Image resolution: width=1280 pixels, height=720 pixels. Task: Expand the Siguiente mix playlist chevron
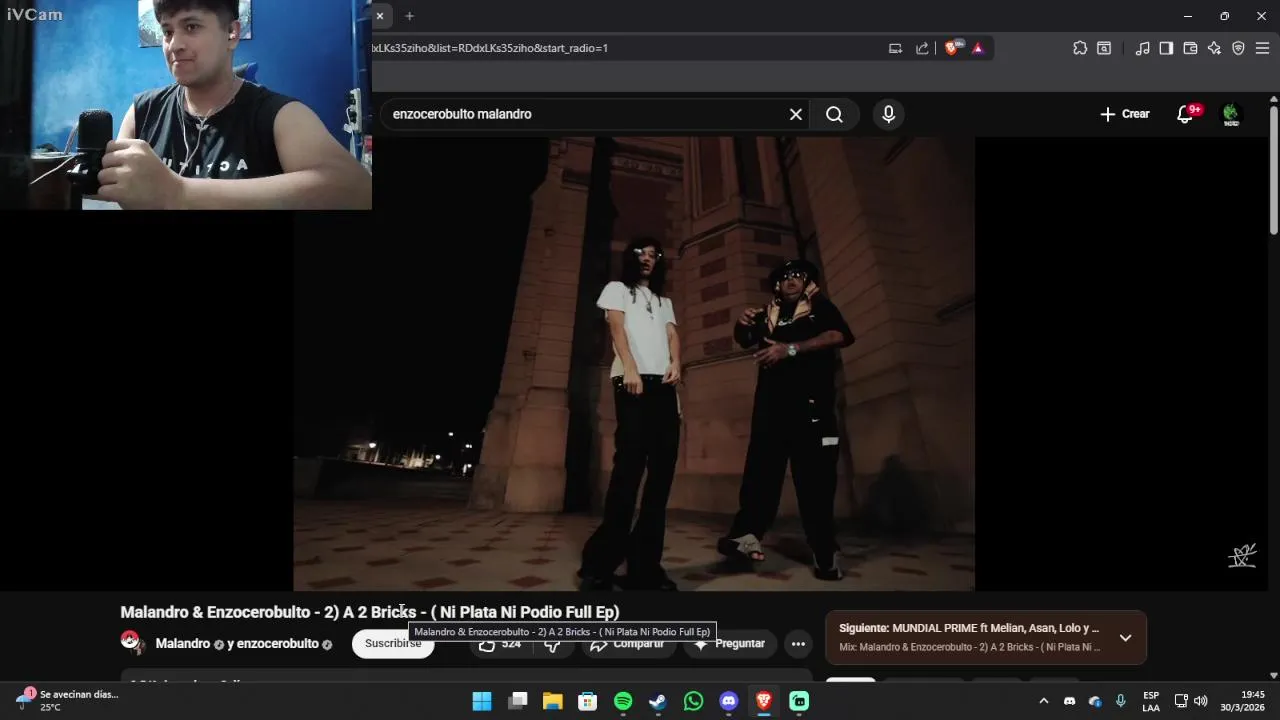click(x=1125, y=638)
